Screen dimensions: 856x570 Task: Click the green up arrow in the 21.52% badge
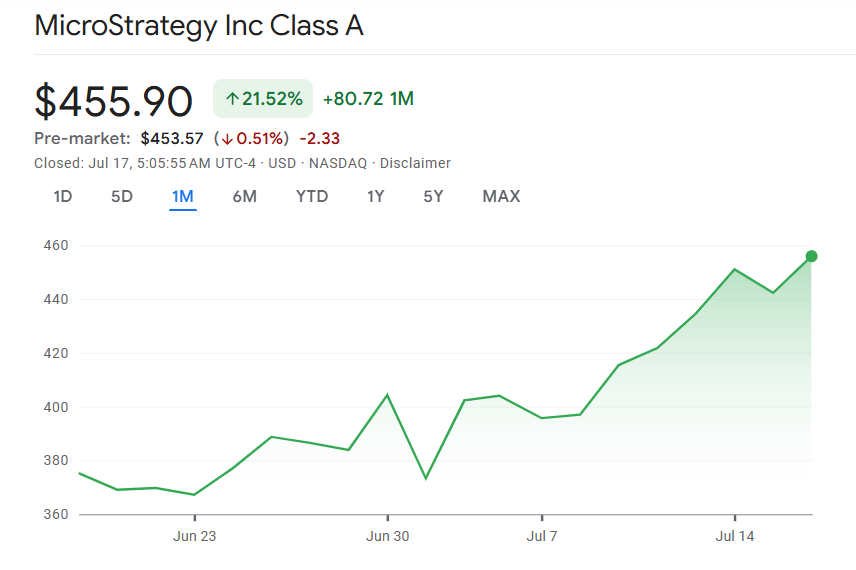[x=232, y=99]
